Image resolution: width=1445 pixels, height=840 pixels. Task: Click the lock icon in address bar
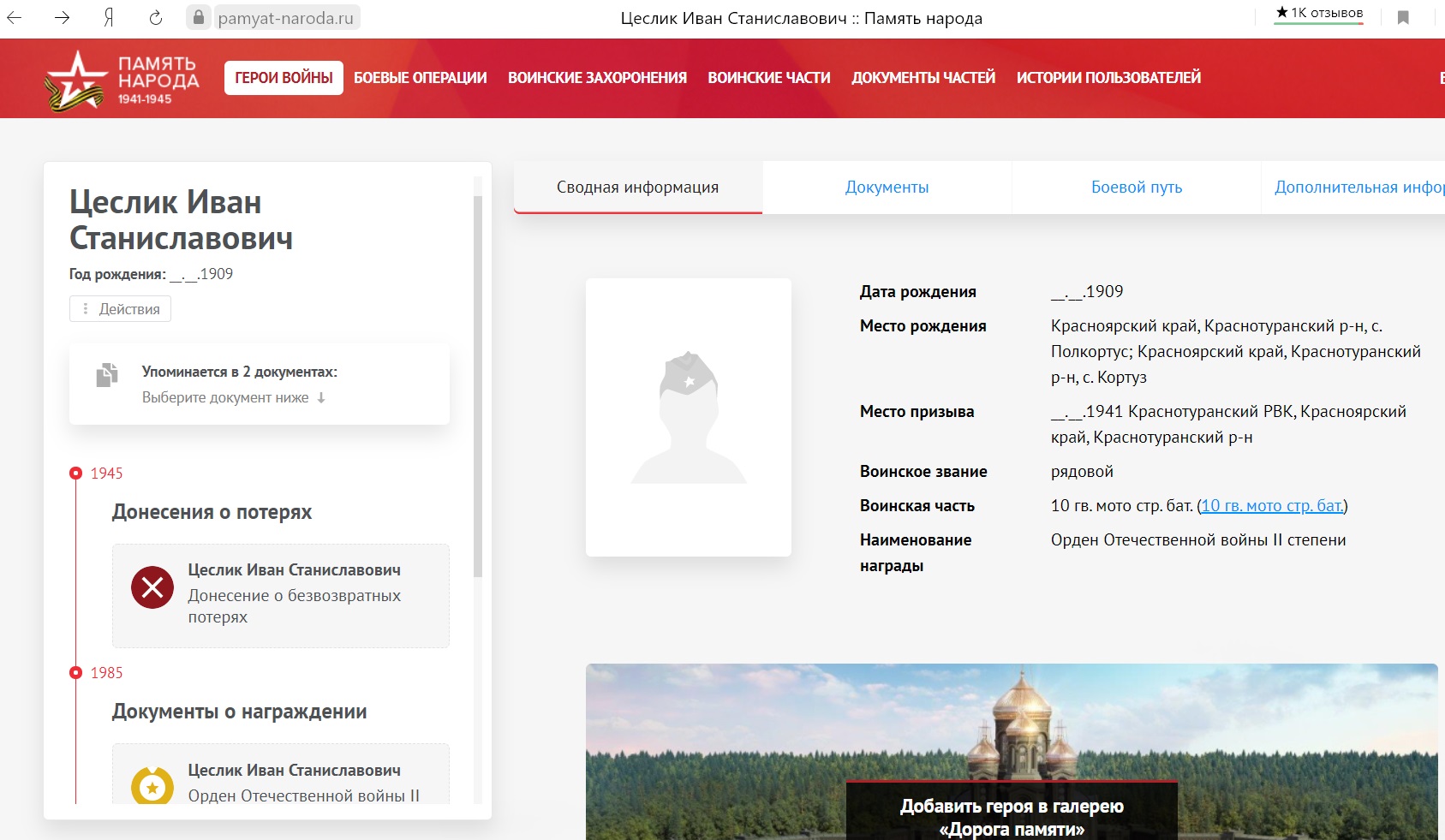coord(199,18)
